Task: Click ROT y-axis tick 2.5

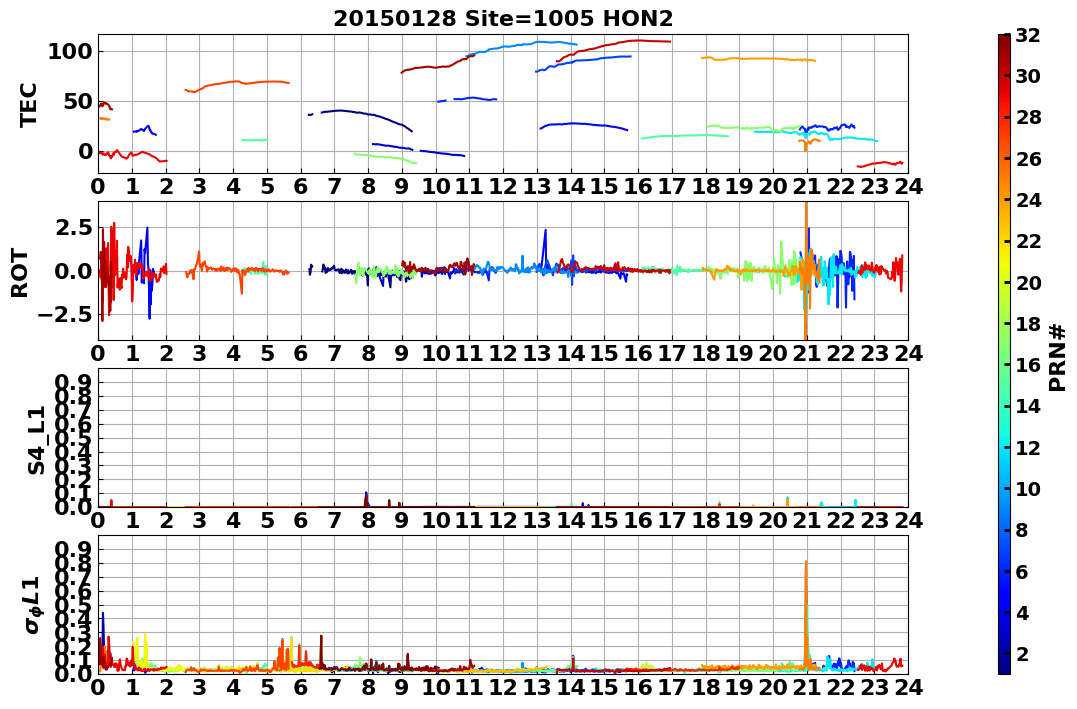Action: pos(71,227)
